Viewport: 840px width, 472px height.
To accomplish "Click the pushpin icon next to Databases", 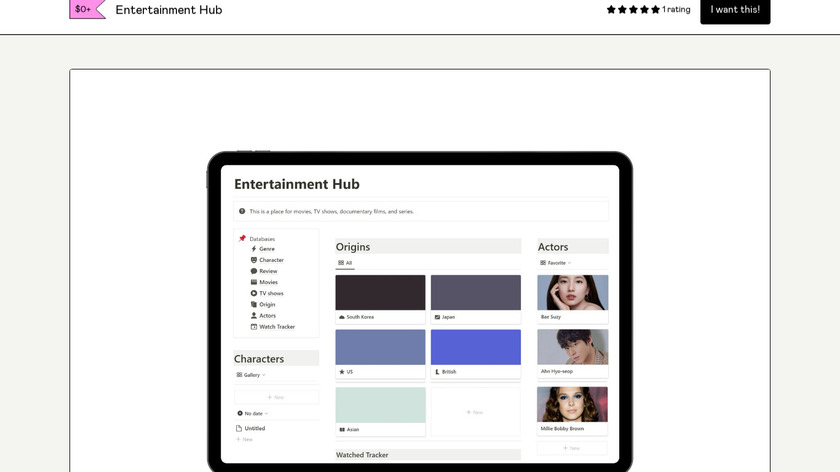I will 242,238.
